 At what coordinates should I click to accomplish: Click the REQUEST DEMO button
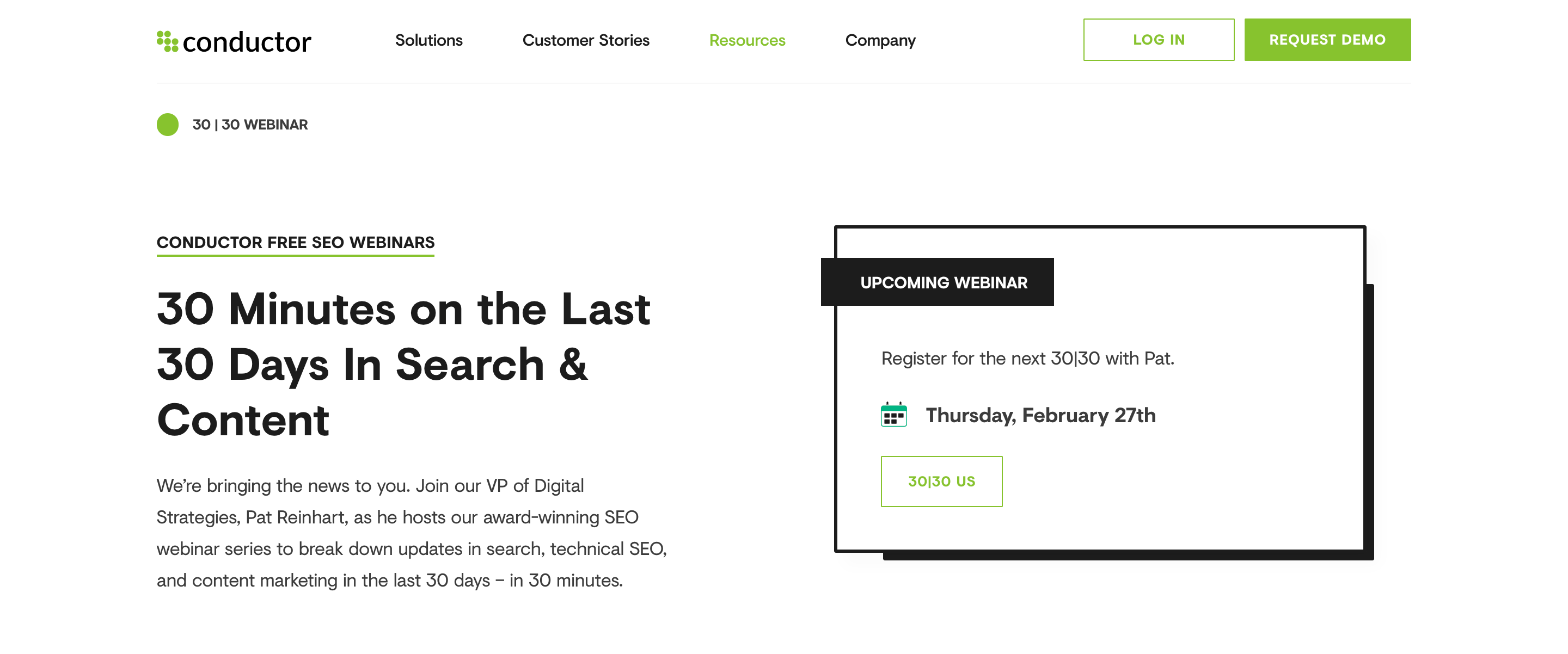(x=1327, y=40)
